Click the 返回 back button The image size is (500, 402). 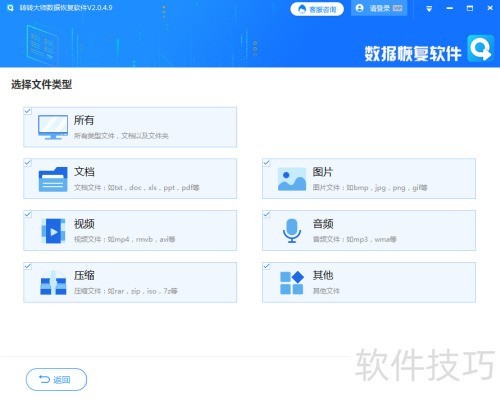coord(56,379)
